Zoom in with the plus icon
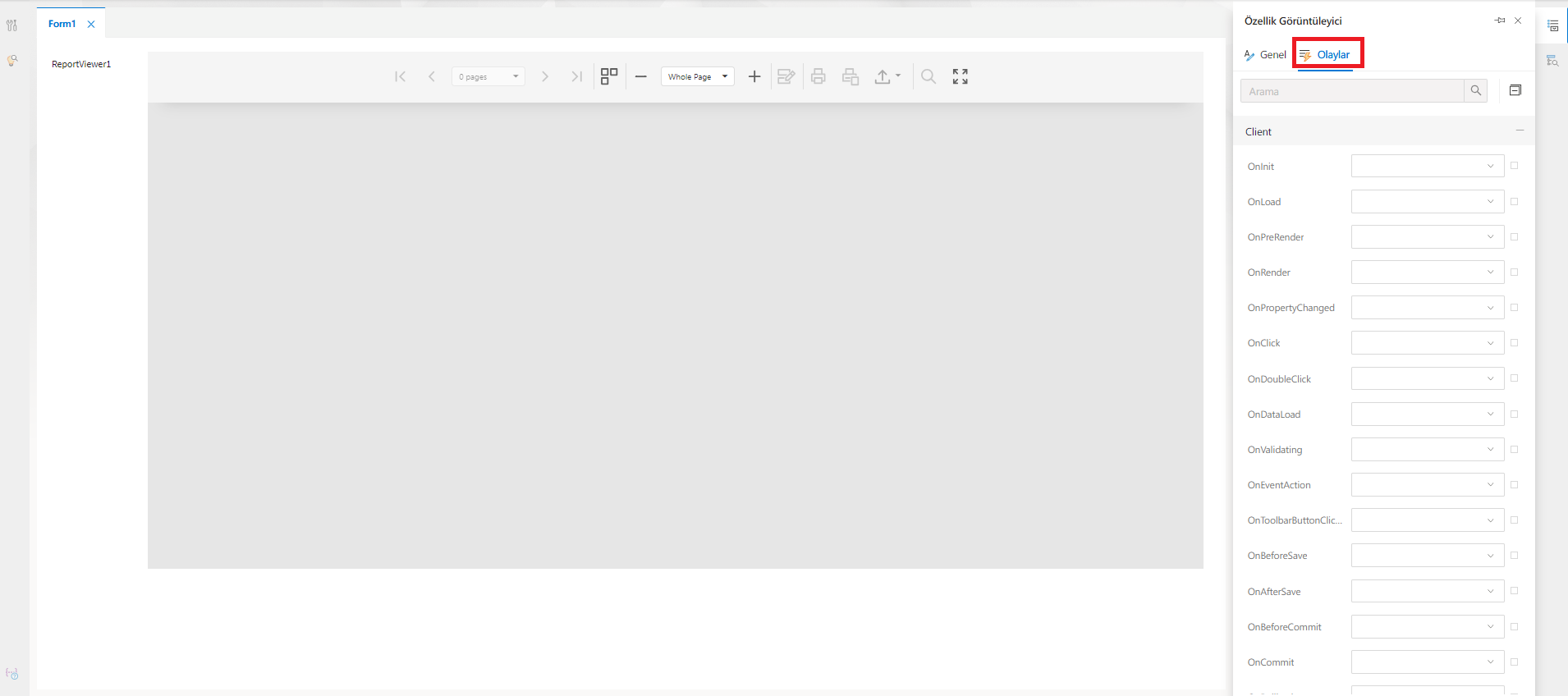Viewport: 1568px width, 696px height. 754,76
